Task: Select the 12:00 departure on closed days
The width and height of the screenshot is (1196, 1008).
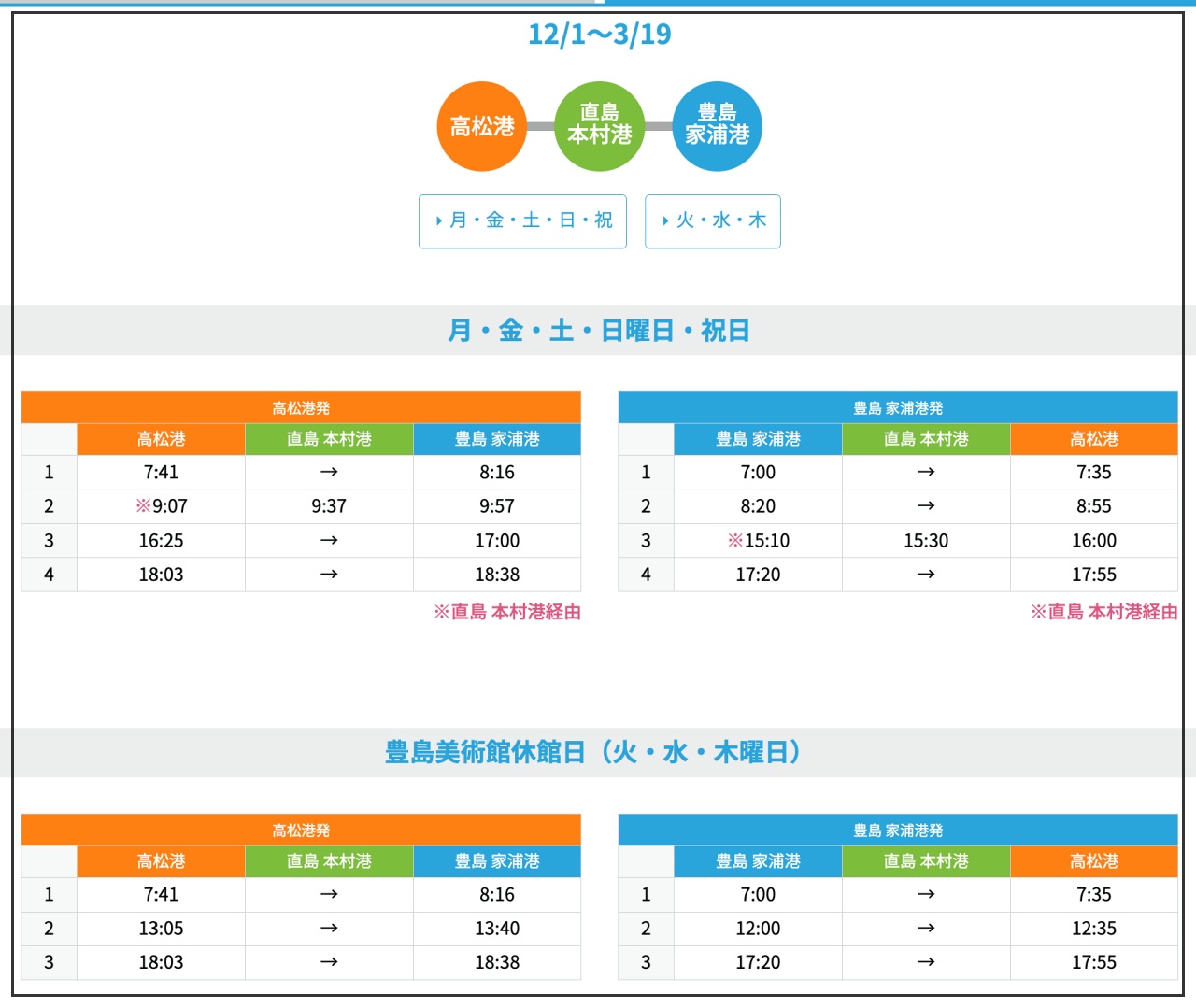Action: coord(758,929)
